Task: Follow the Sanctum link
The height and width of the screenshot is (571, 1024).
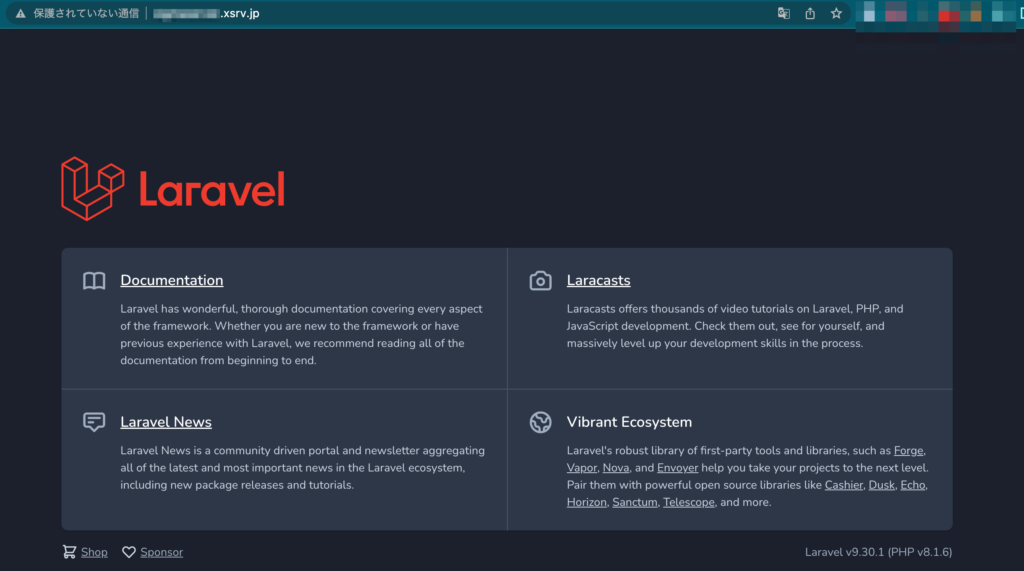Action: pos(635,502)
